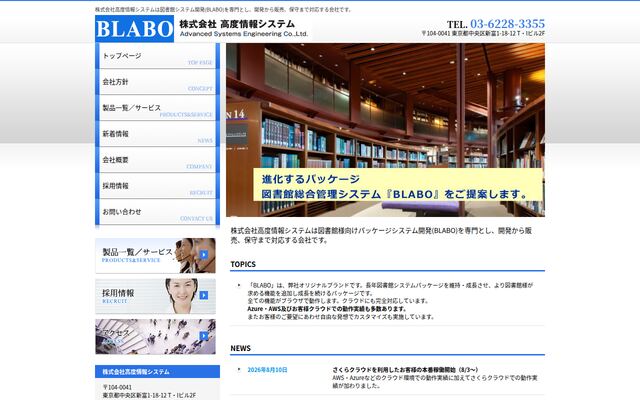
Task: Open the トップページ menu item
Action: 157,56
